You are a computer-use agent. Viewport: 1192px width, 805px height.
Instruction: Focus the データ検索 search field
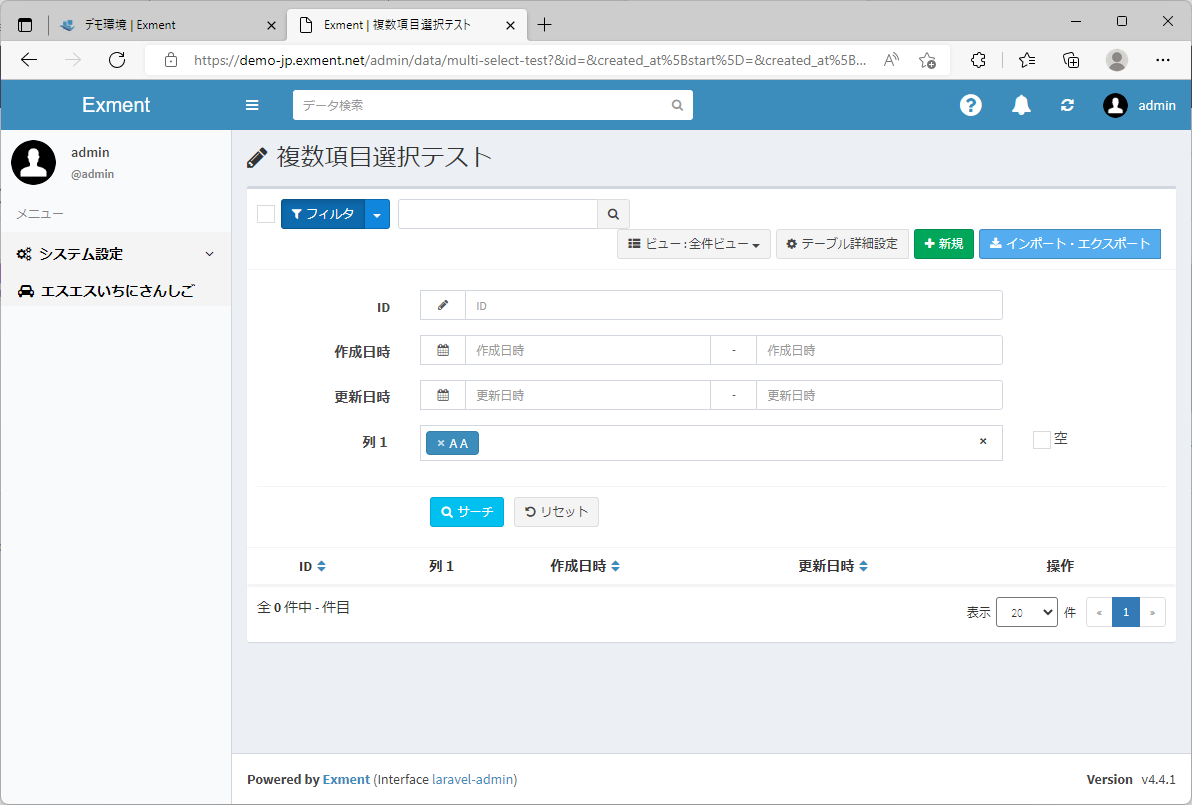click(482, 106)
